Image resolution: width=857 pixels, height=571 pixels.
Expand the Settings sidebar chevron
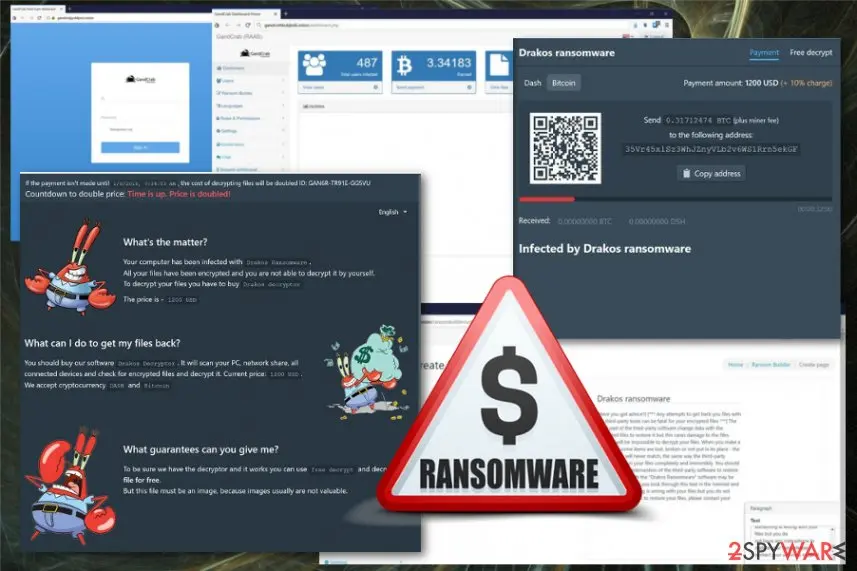tap(283, 131)
